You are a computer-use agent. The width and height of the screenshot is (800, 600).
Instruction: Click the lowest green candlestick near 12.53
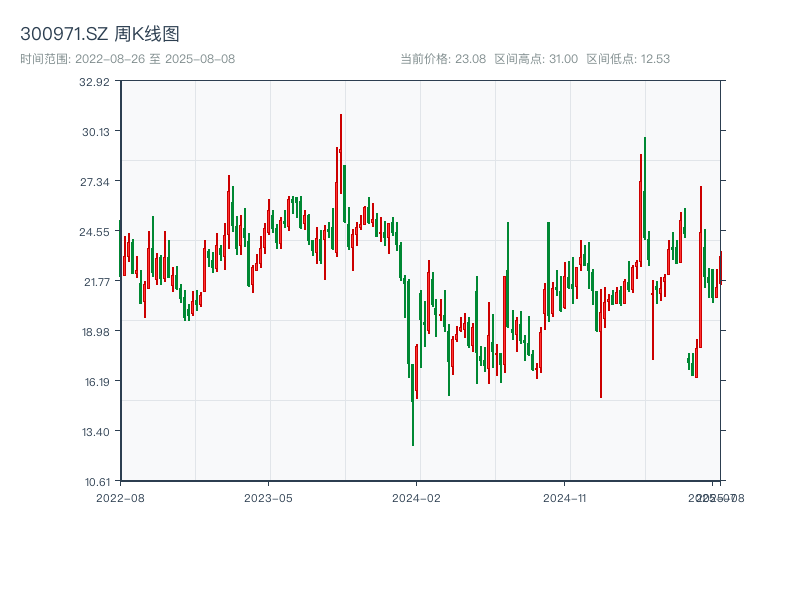point(413,404)
